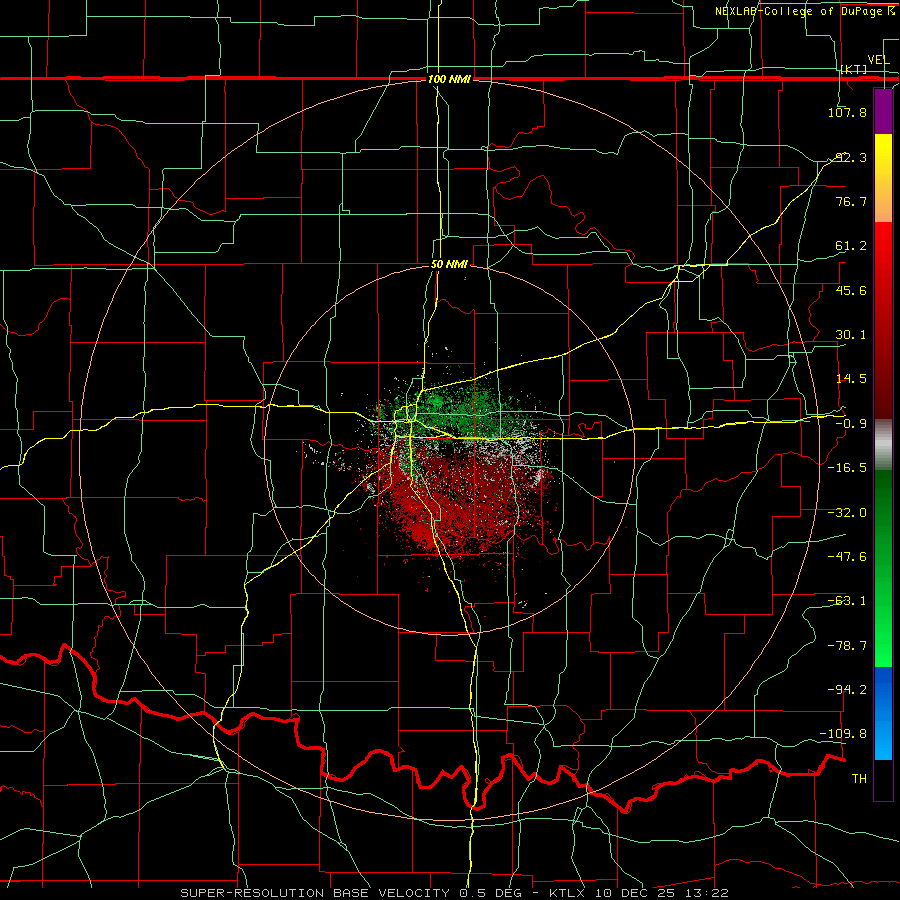Click the -78.7 scale value
Image resolution: width=900 pixels, height=900 pixels.
pos(847,646)
